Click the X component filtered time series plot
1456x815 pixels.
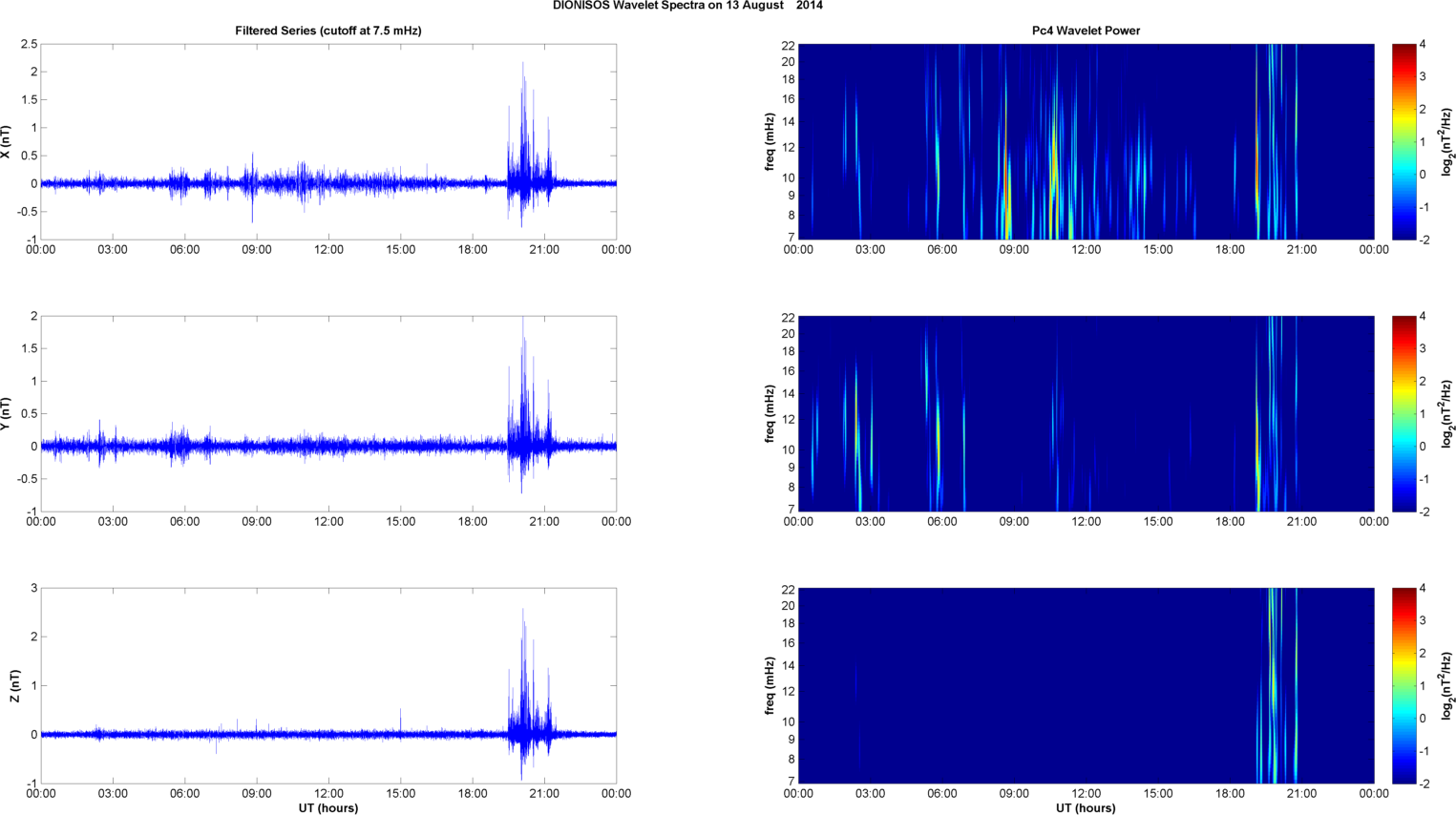pyautogui.click(x=328, y=141)
